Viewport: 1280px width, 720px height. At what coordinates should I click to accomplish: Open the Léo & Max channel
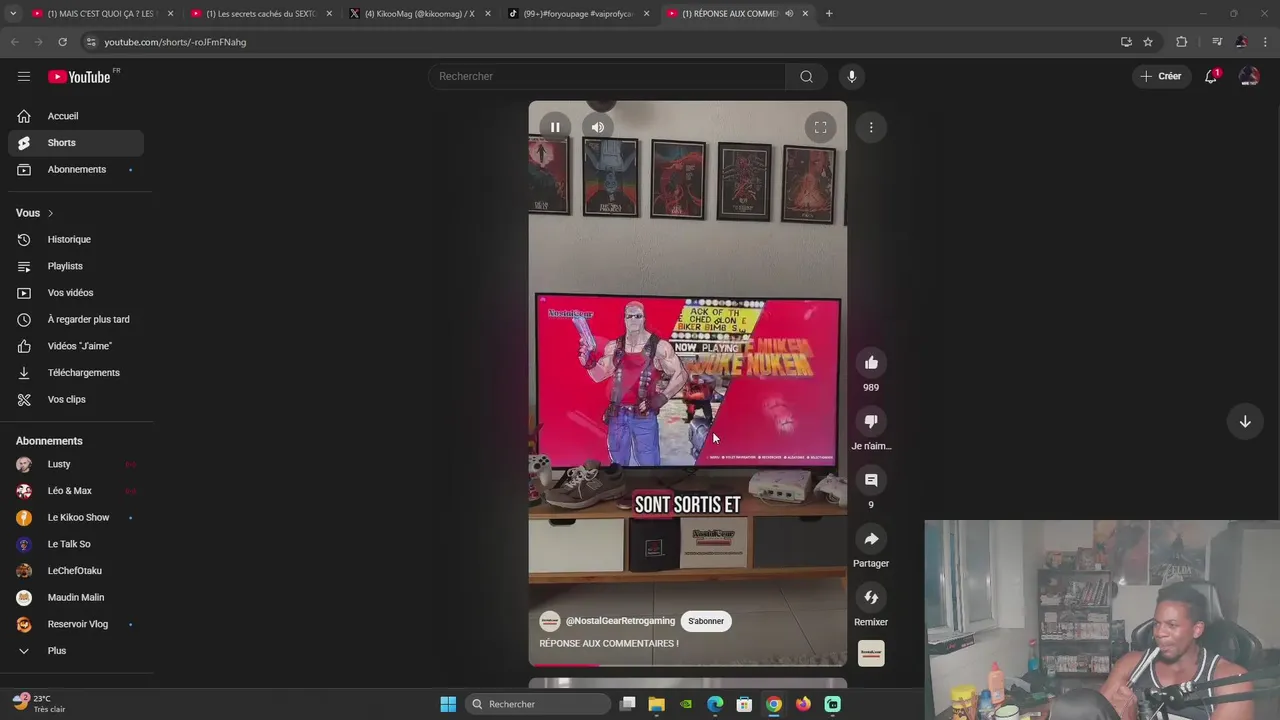[x=76, y=491]
